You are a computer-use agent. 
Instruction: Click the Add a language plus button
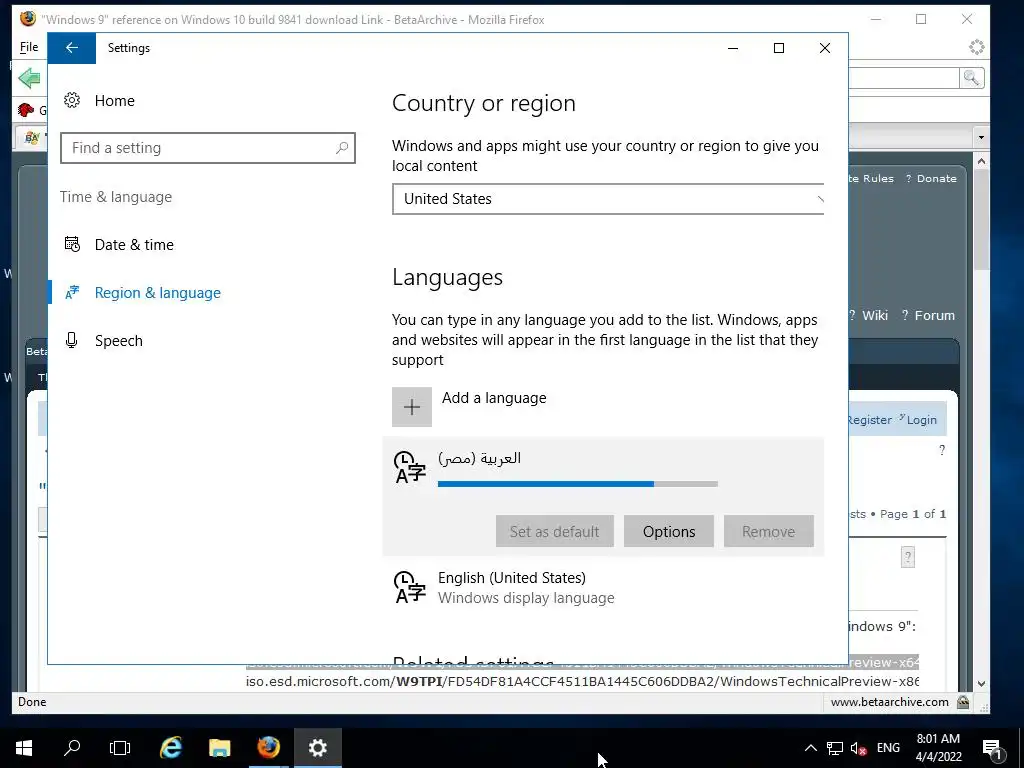[411, 407]
